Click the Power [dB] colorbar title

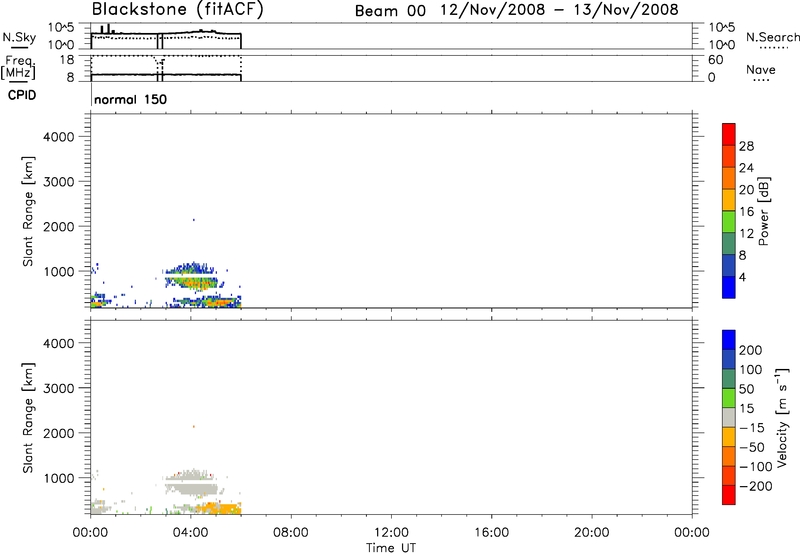point(764,211)
